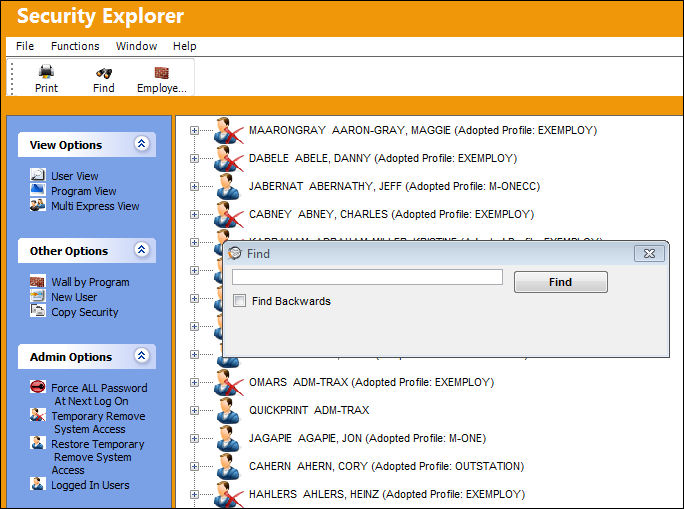Click Logged In Users link

[90, 485]
